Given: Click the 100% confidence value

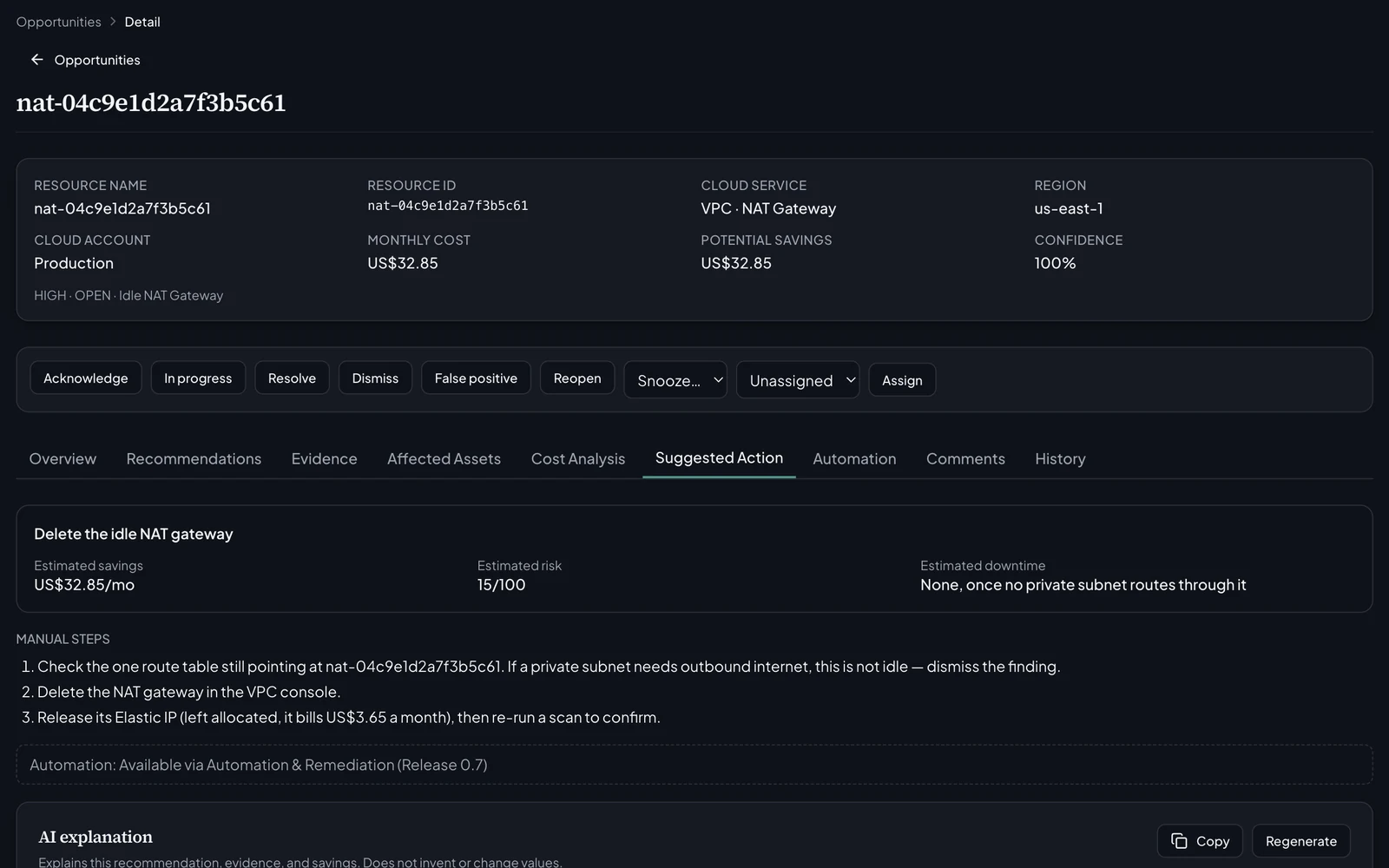Looking at the screenshot, I should pyautogui.click(x=1055, y=263).
